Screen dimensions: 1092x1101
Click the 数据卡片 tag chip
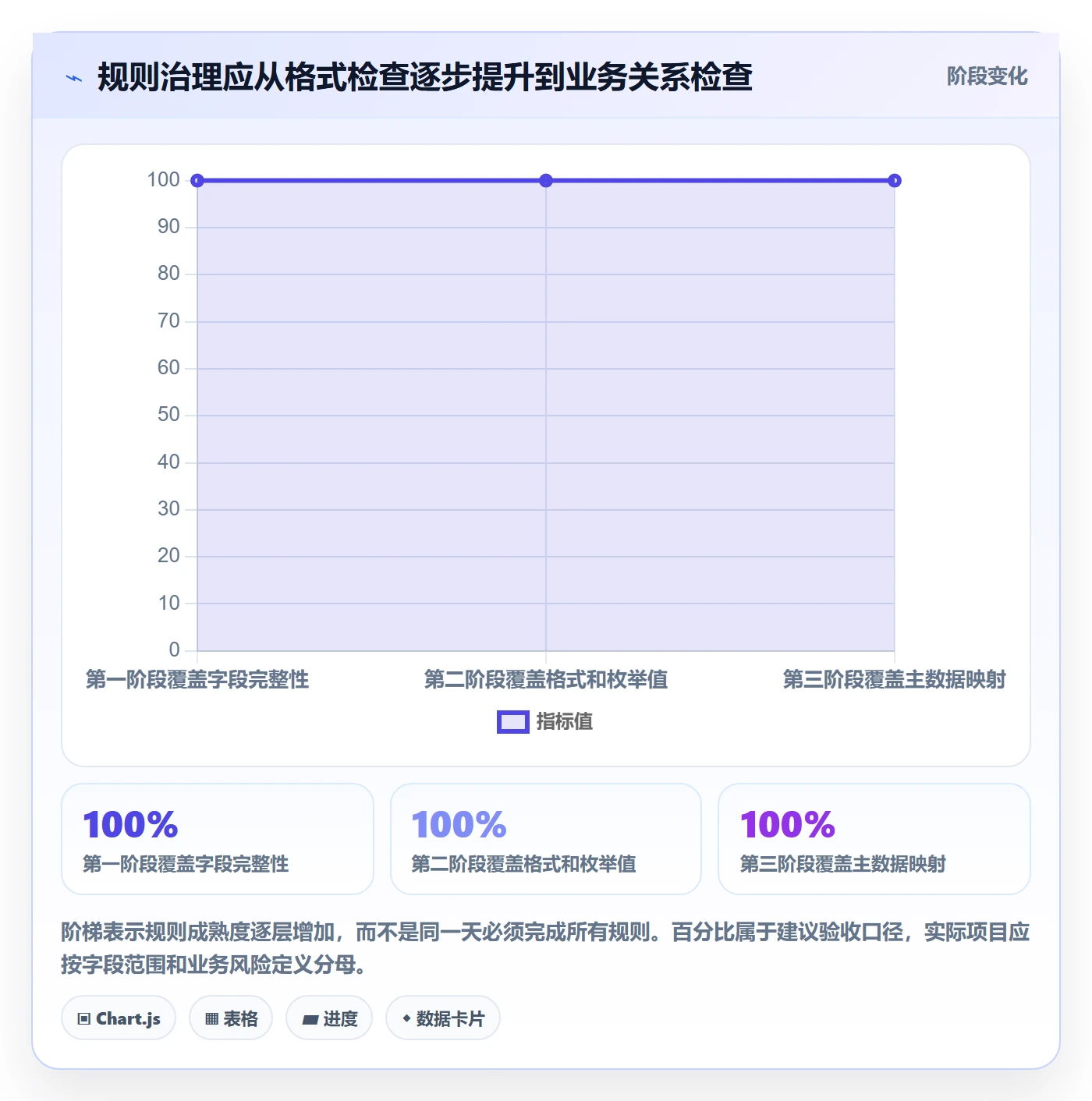(443, 1018)
